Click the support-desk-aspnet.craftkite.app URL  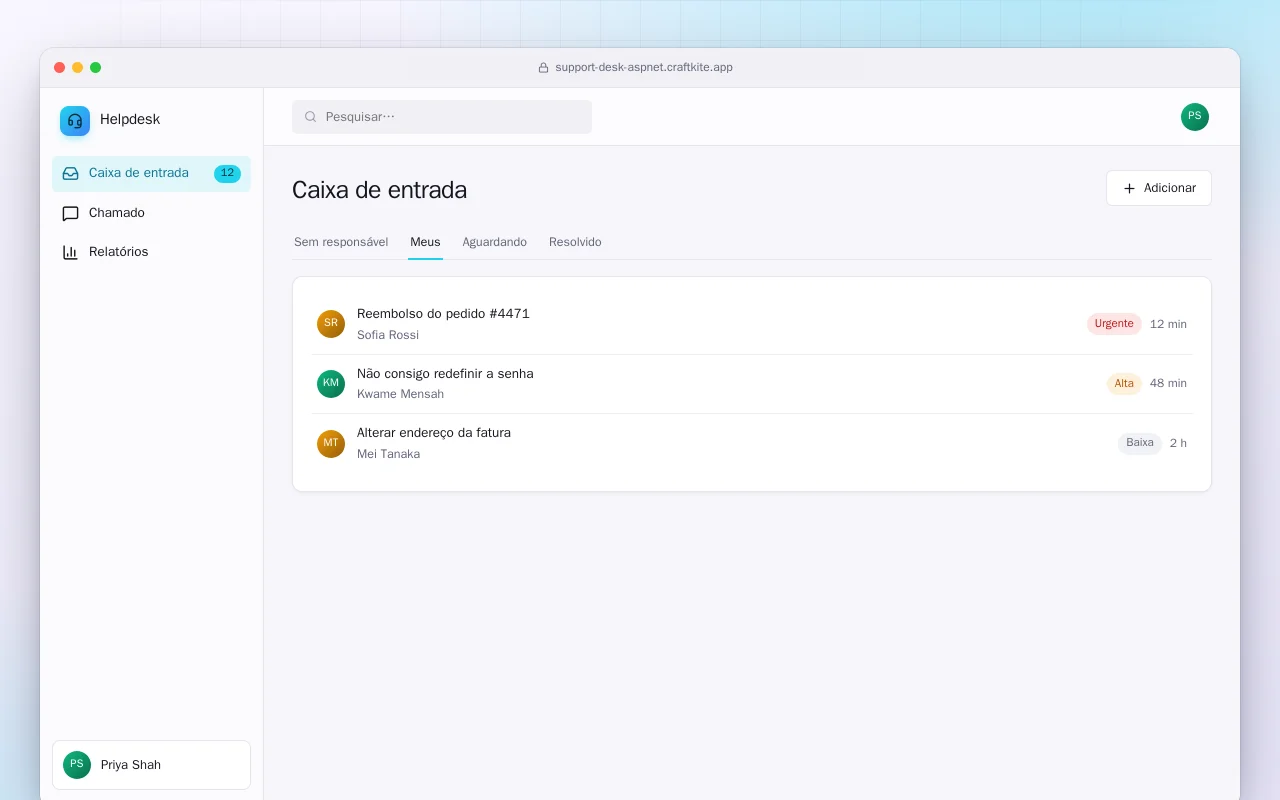point(644,68)
